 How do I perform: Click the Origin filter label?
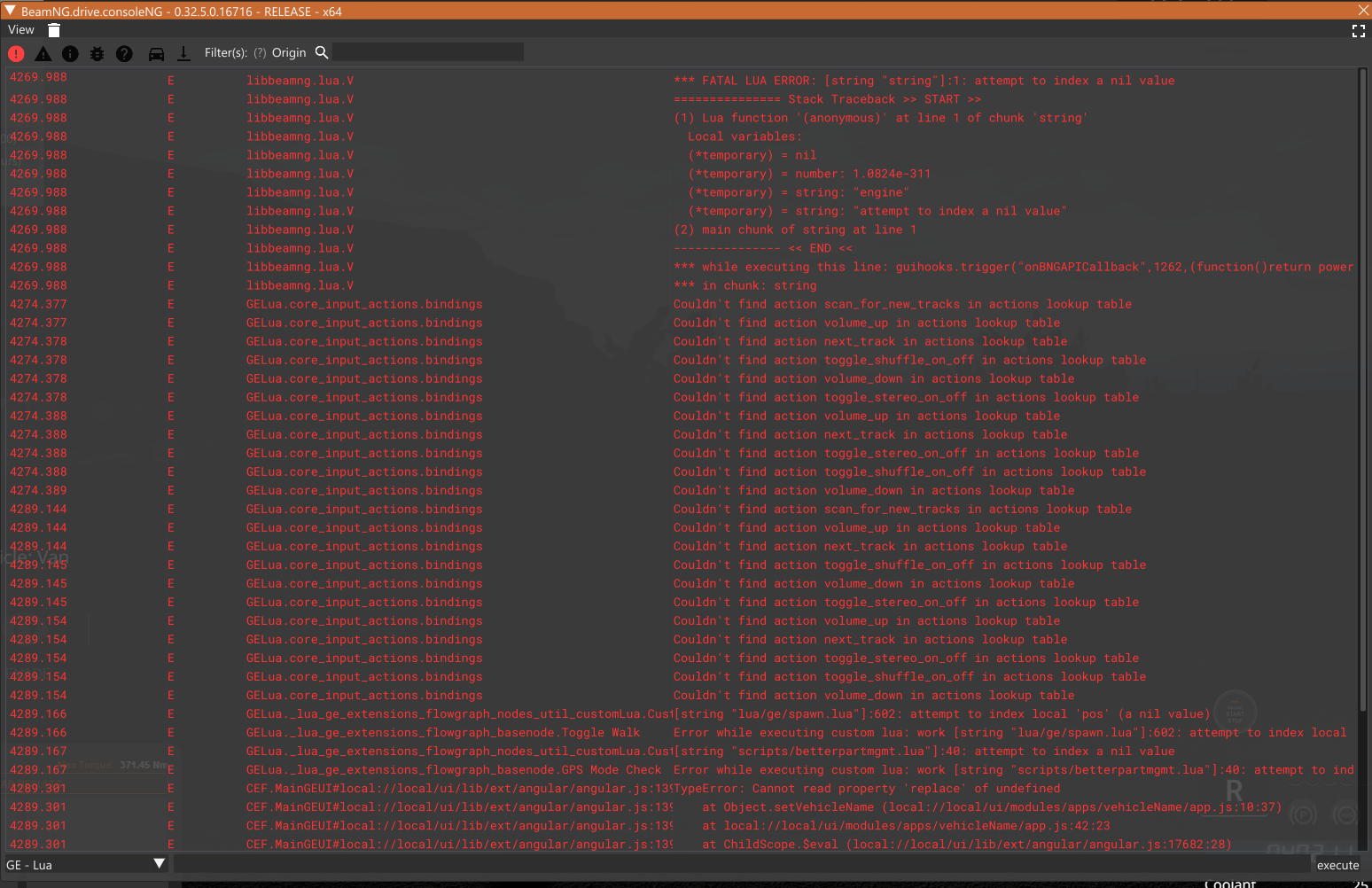tap(289, 53)
